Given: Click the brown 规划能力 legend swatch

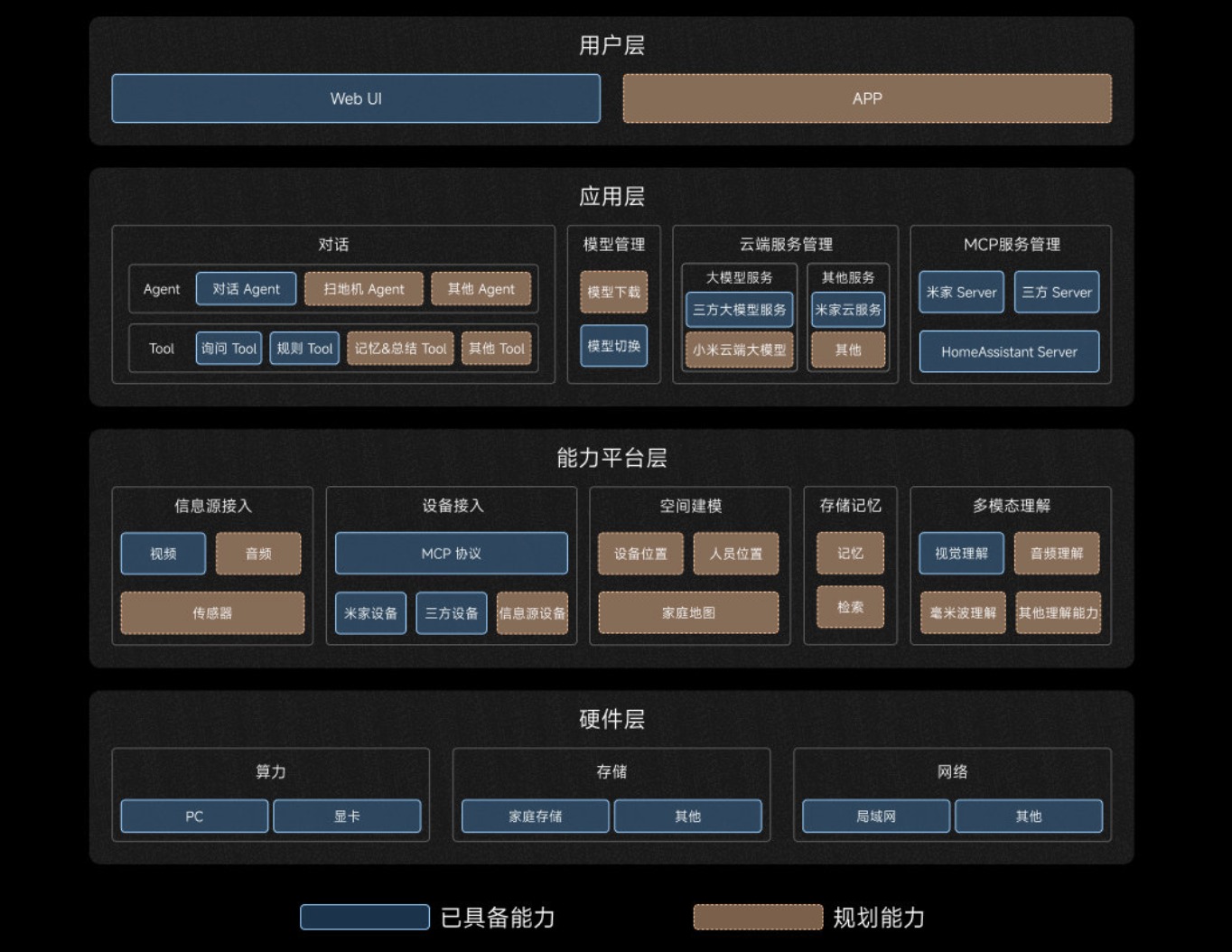Looking at the screenshot, I should pos(758,917).
